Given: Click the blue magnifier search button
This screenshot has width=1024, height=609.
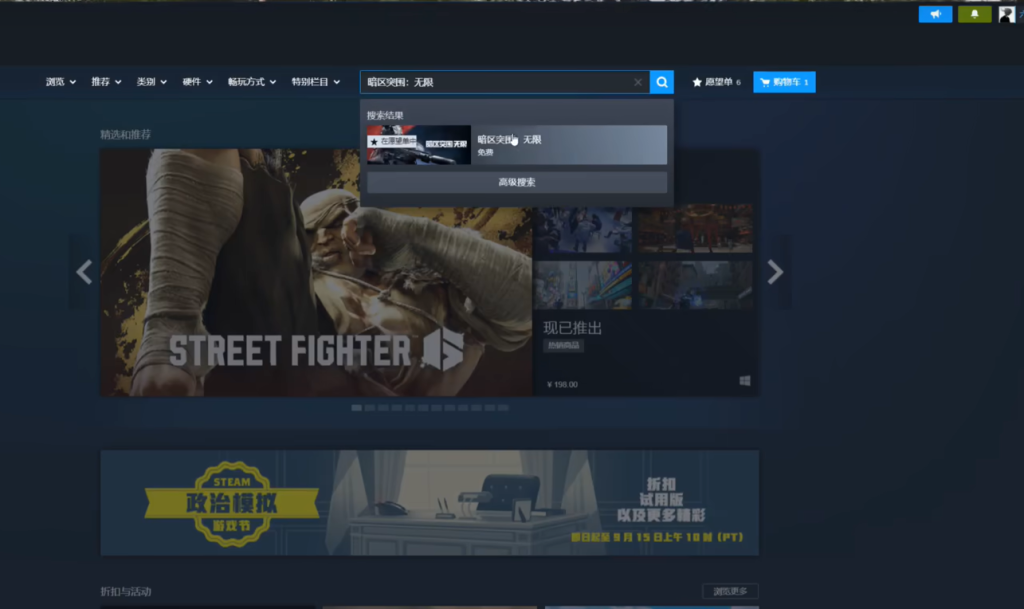Looking at the screenshot, I should click(662, 82).
